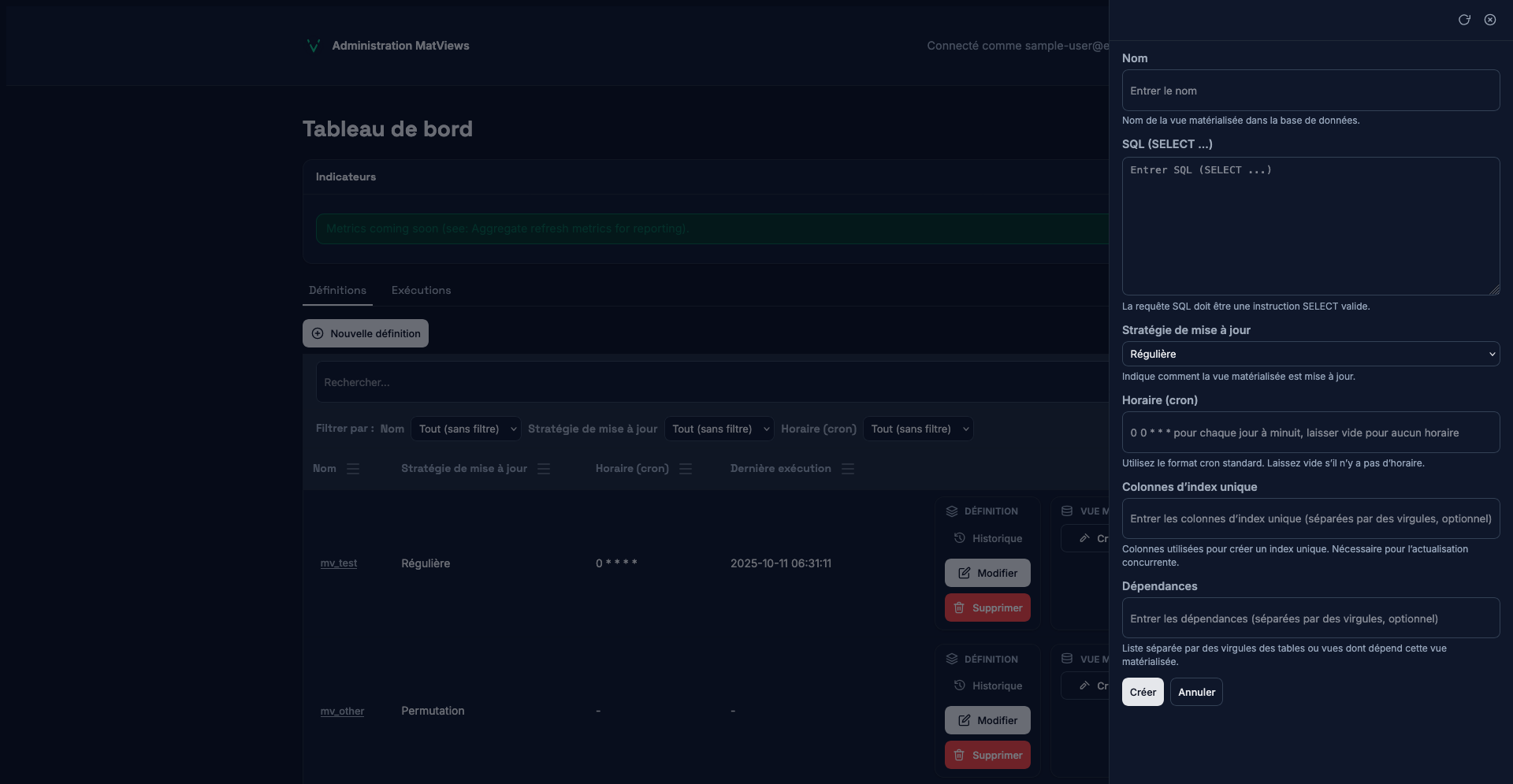This screenshot has height=784, width=1513.
Task: Open the Horaire (cron) filter dropdown
Action: pos(918,429)
